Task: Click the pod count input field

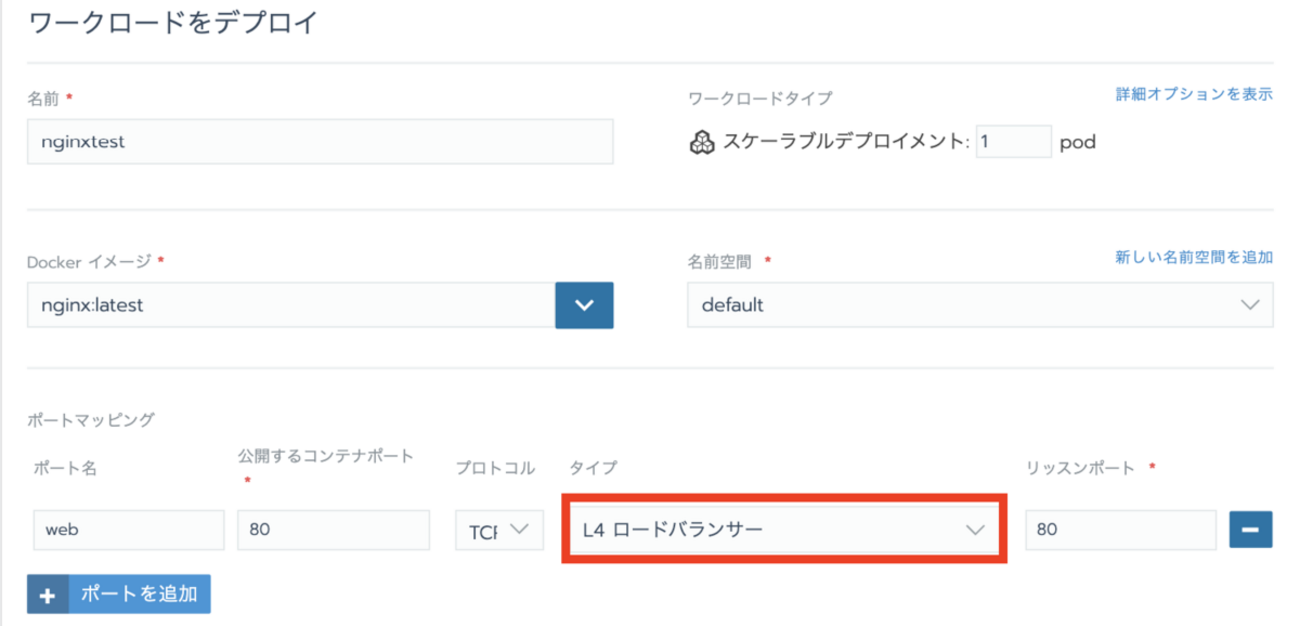Action: point(1013,142)
